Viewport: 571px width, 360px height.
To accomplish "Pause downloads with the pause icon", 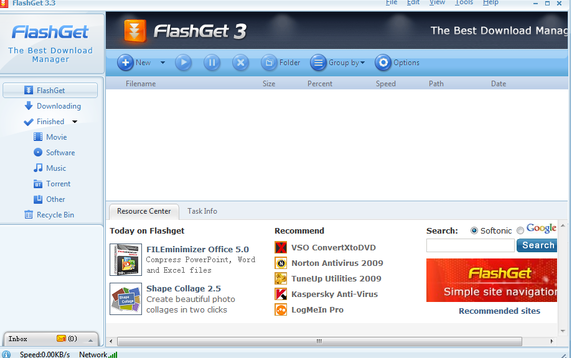I will click(x=212, y=63).
